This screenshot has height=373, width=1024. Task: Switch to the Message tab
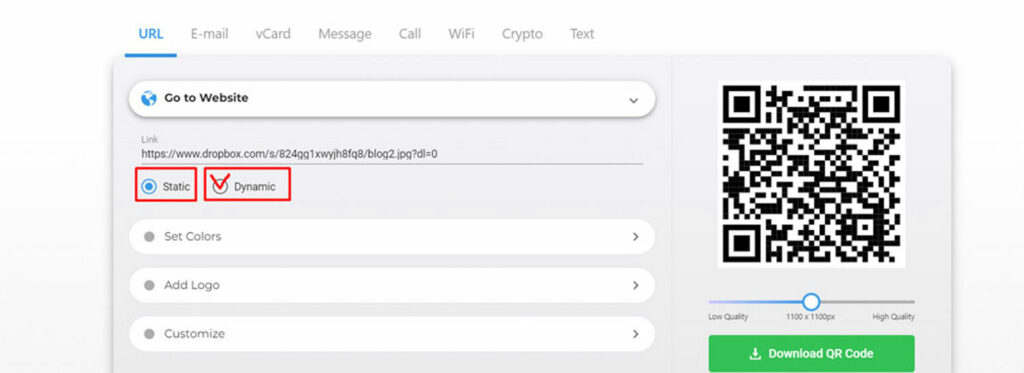click(345, 34)
